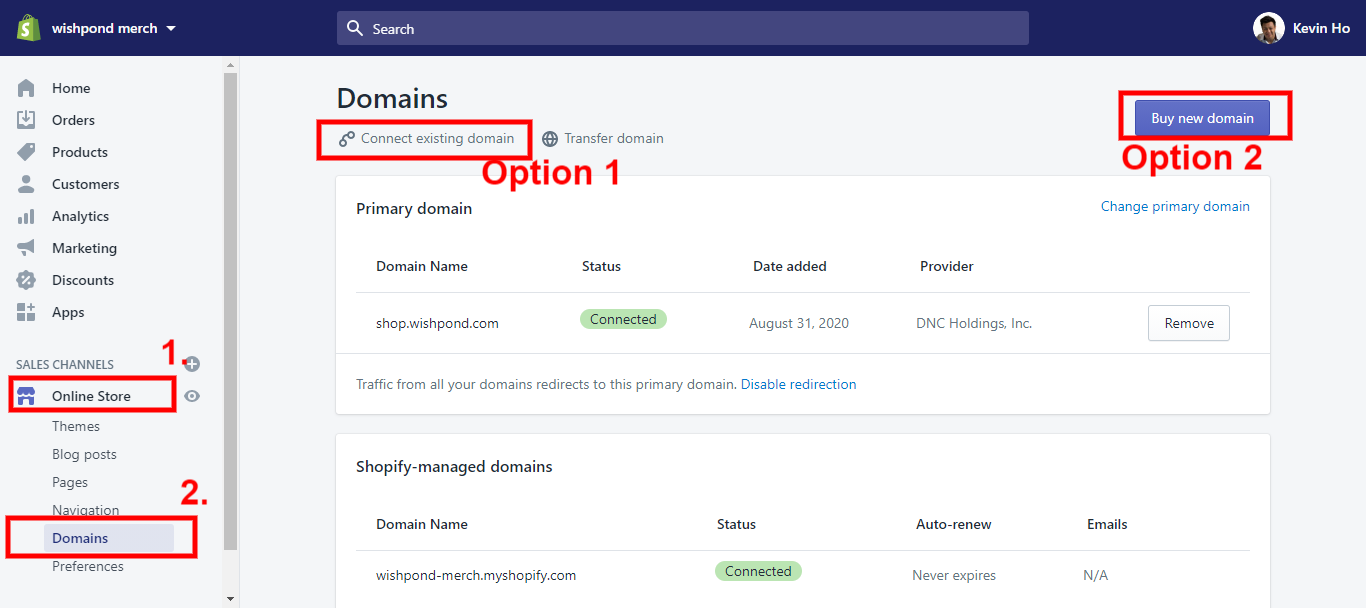
Task: Click Date added column header
Action: click(x=790, y=266)
